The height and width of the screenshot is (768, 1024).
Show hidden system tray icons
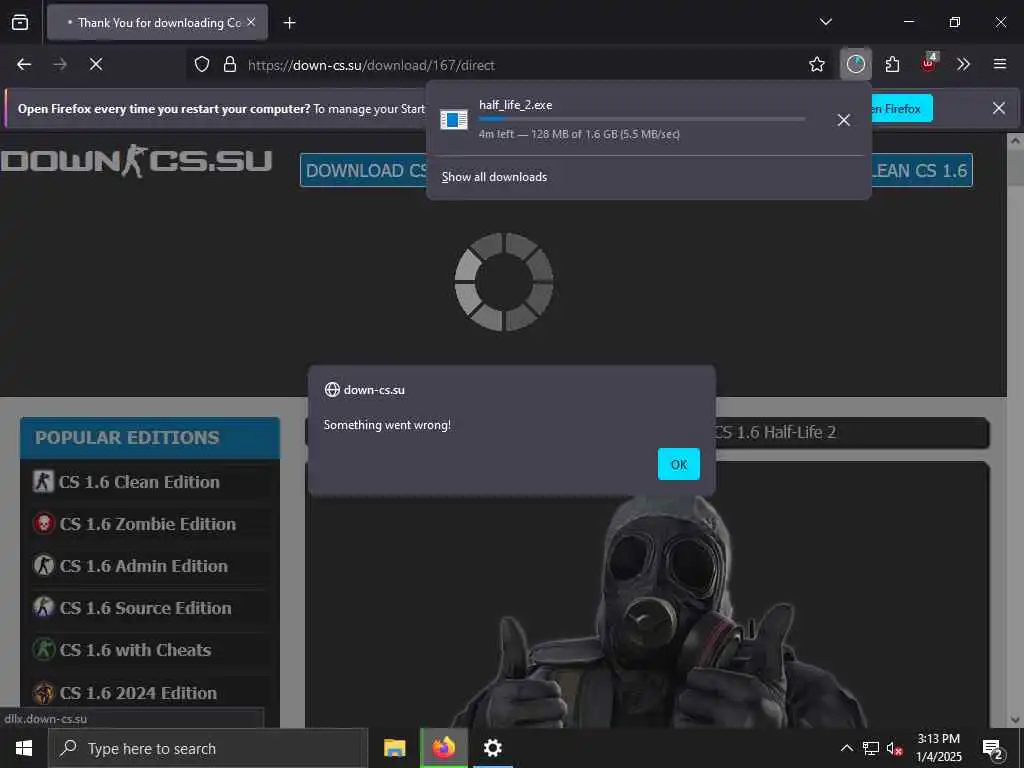point(846,748)
